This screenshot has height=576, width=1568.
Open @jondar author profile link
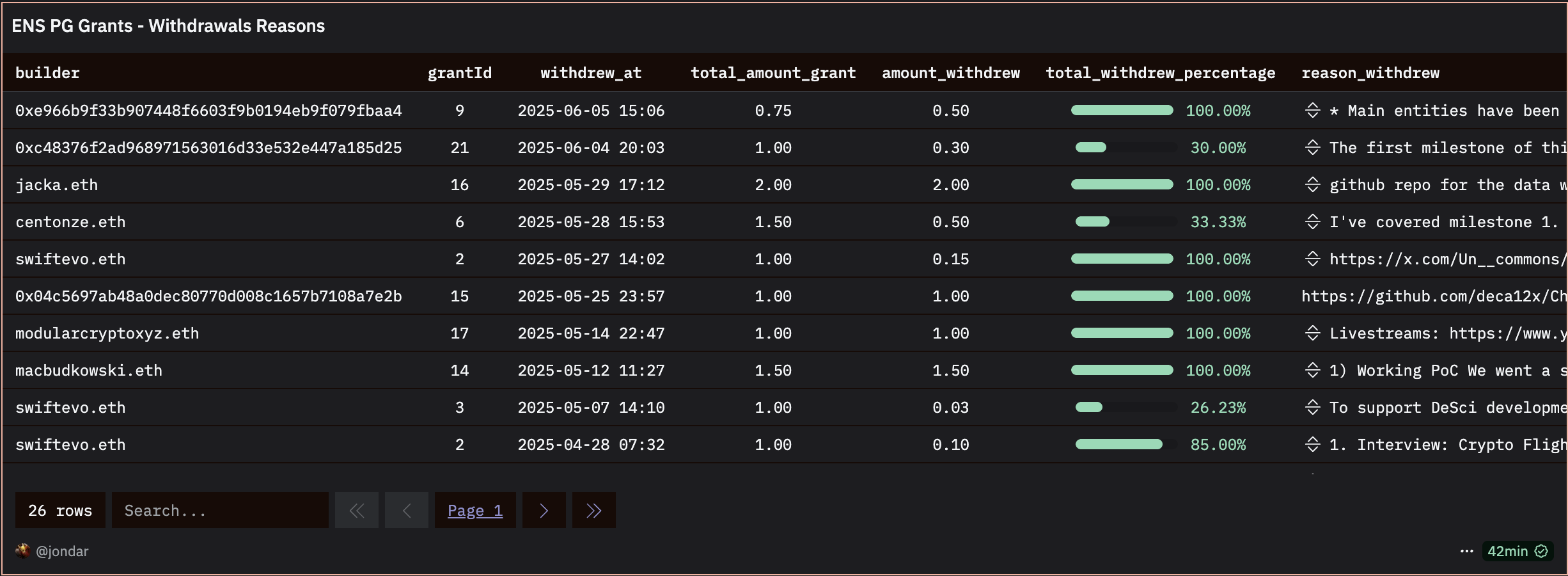point(62,551)
